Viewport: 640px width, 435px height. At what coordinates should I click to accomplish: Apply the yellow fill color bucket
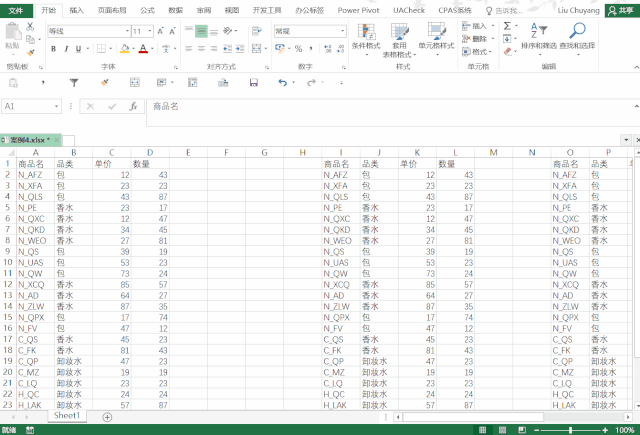click(125, 49)
